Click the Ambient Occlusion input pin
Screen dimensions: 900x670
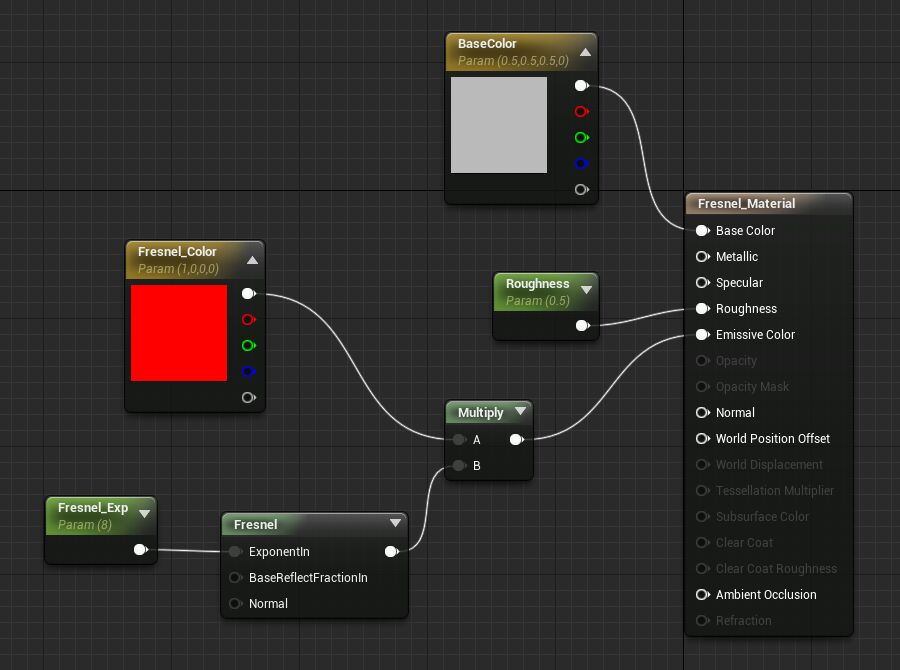coord(702,595)
